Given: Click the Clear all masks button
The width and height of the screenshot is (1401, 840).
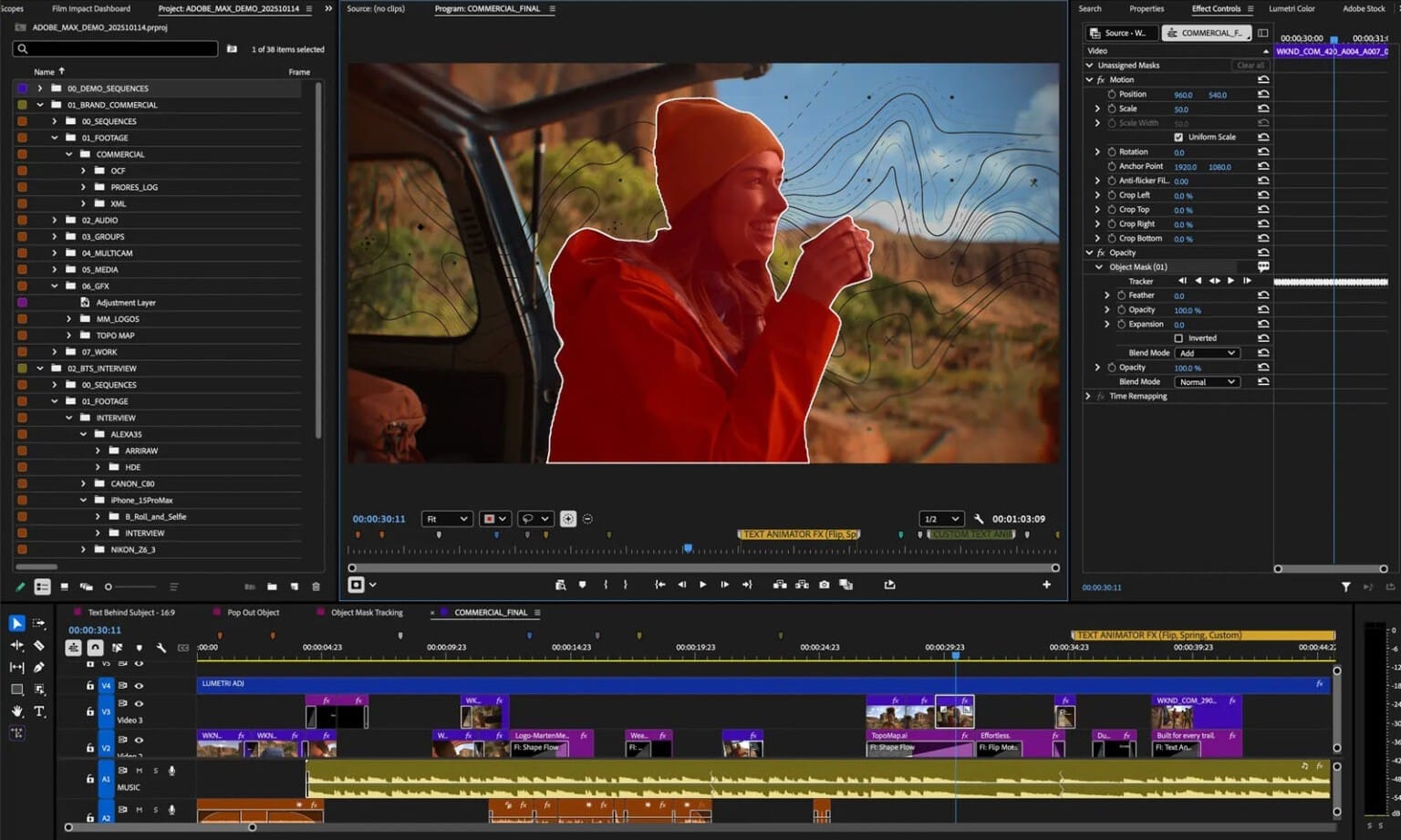Looking at the screenshot, I should [x=1251, y=66].
